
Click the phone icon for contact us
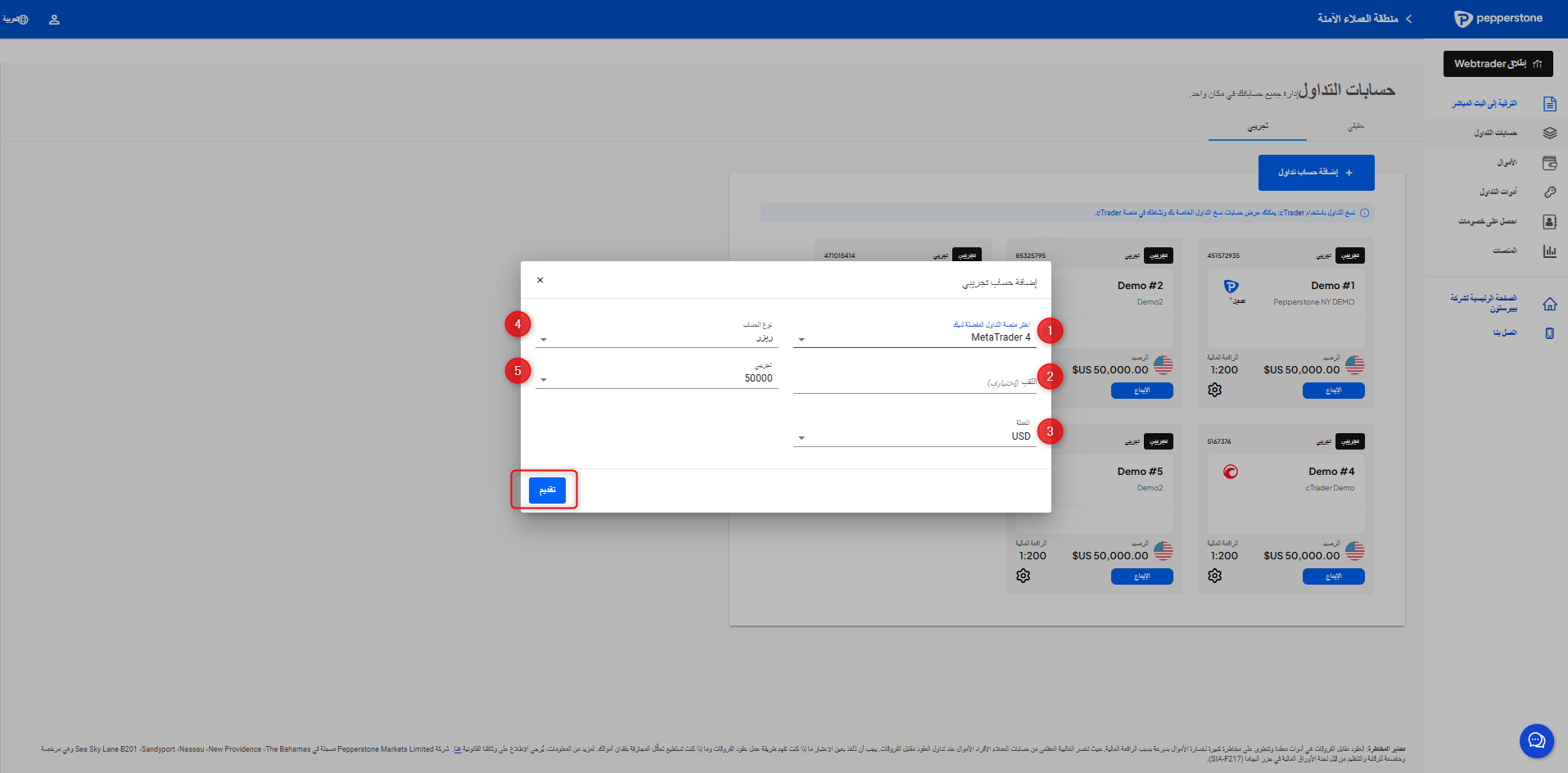tap(1549, 333)
